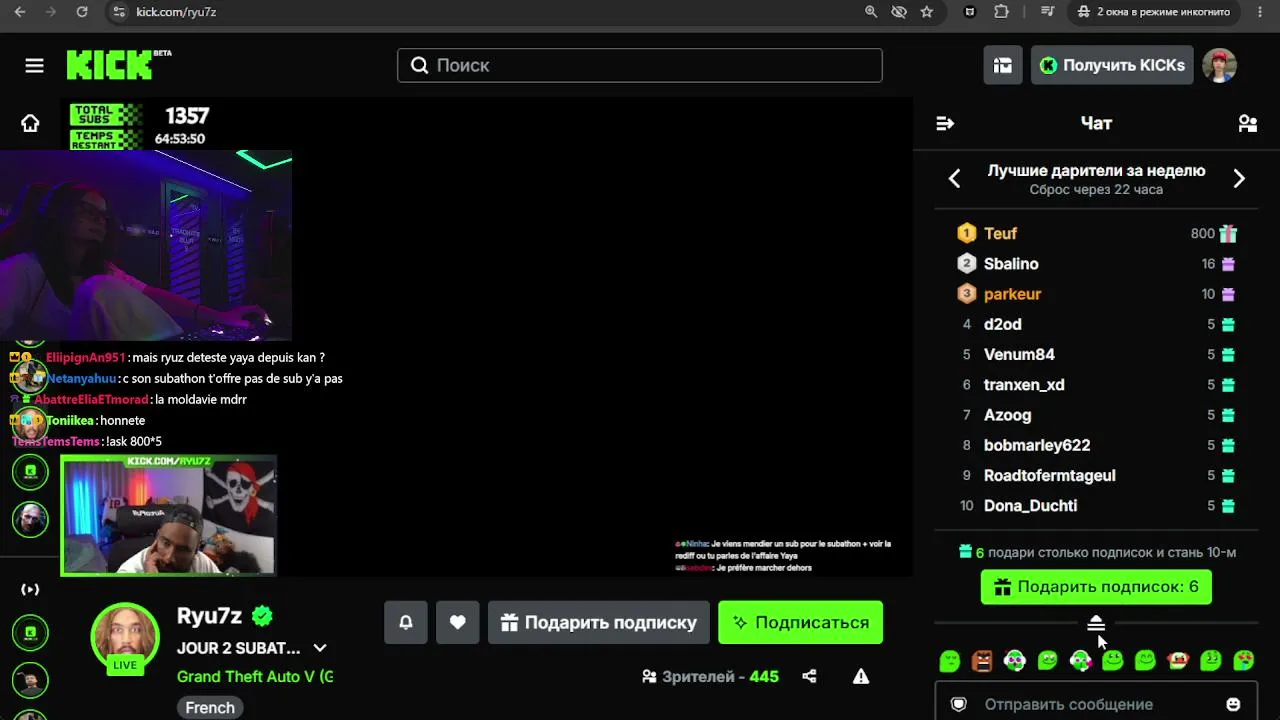Select Dona_Duchti in gifters list

(1030, 506)
